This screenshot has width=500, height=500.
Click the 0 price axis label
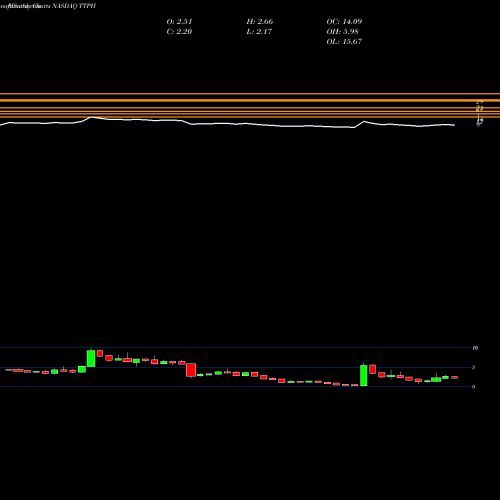pos(473,387)
